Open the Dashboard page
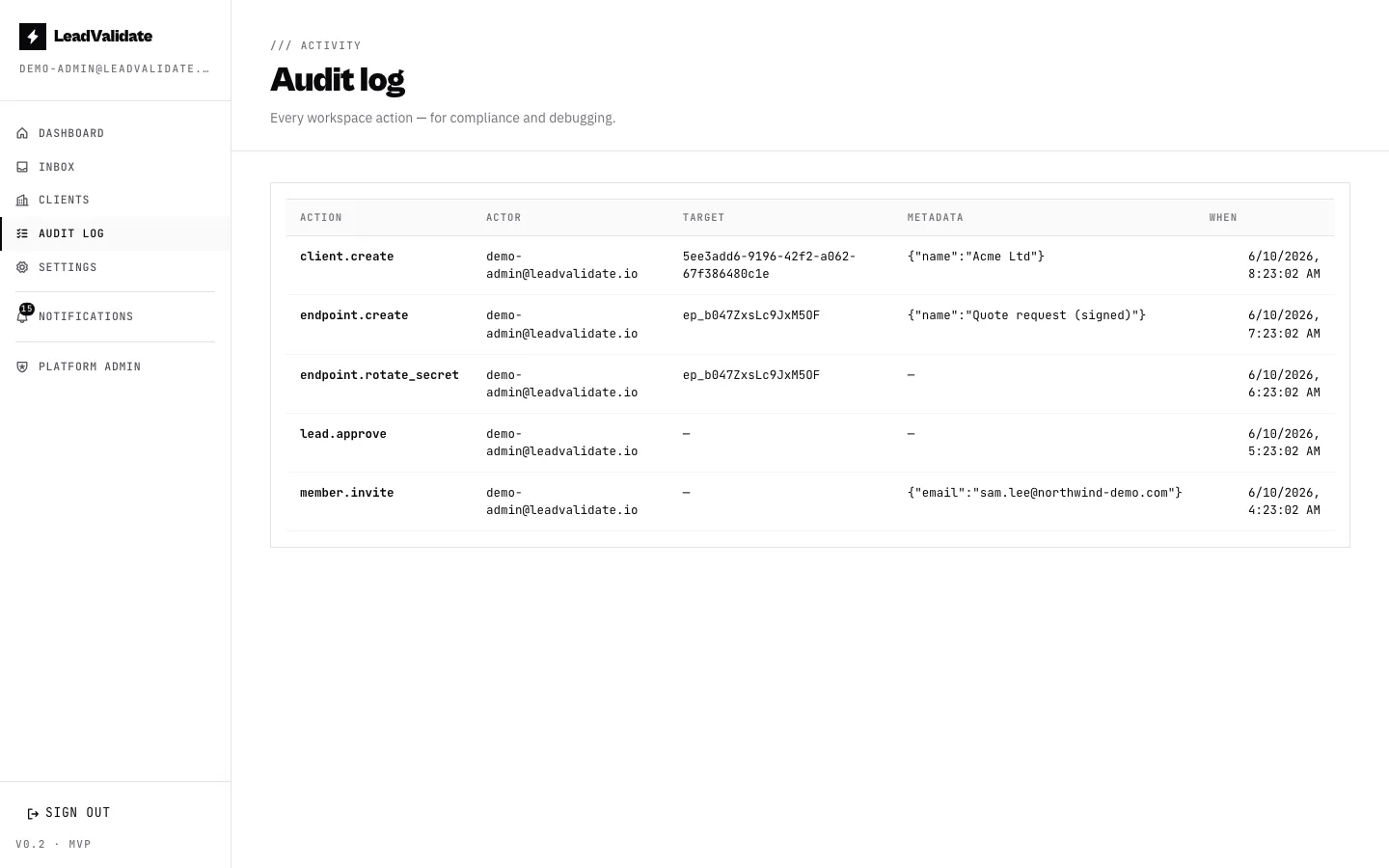The width and height of the screenshot is (1389, 868). [116, 133]
